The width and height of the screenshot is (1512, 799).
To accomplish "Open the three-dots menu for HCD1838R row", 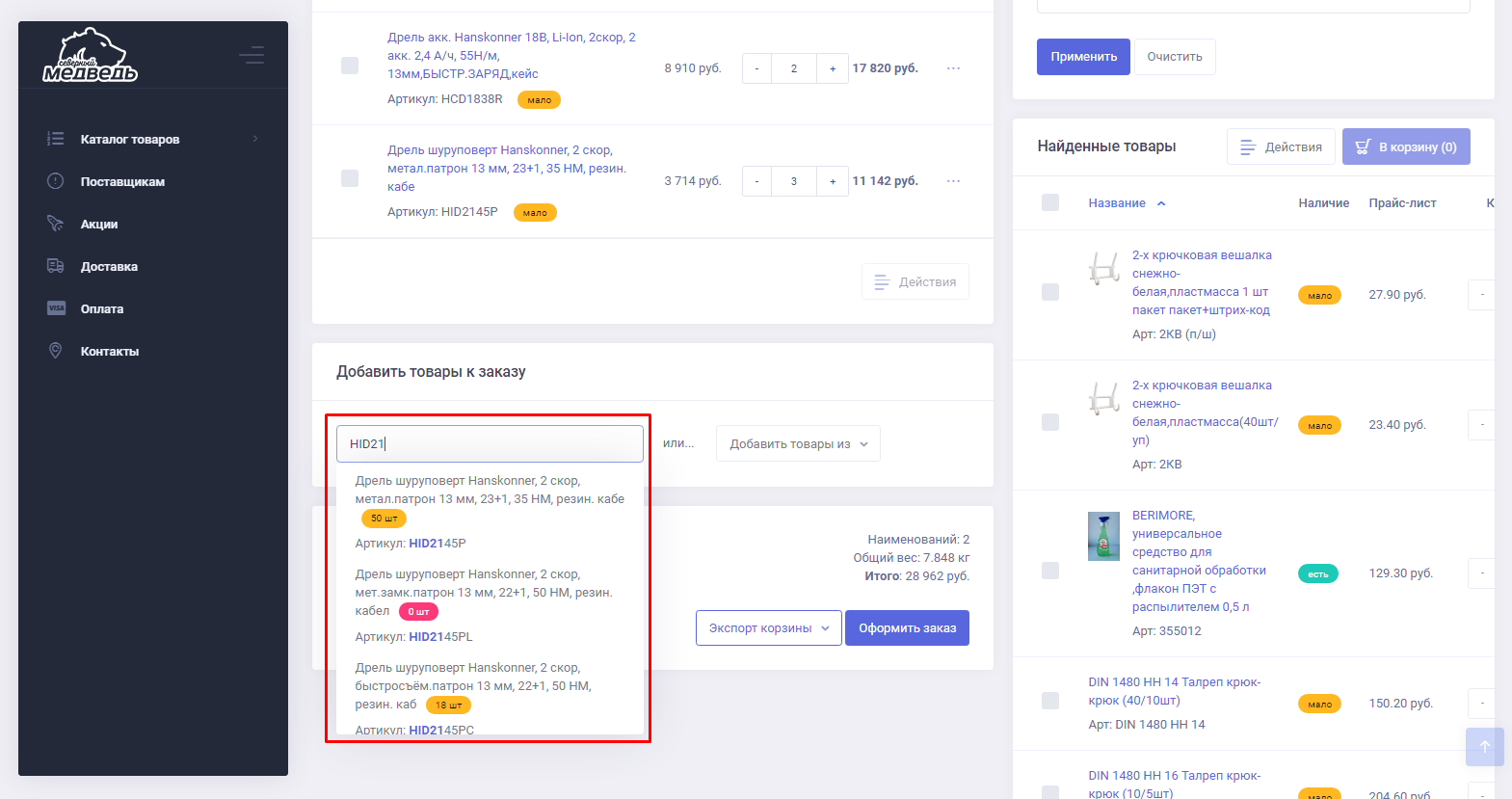I will click(953, 68).
